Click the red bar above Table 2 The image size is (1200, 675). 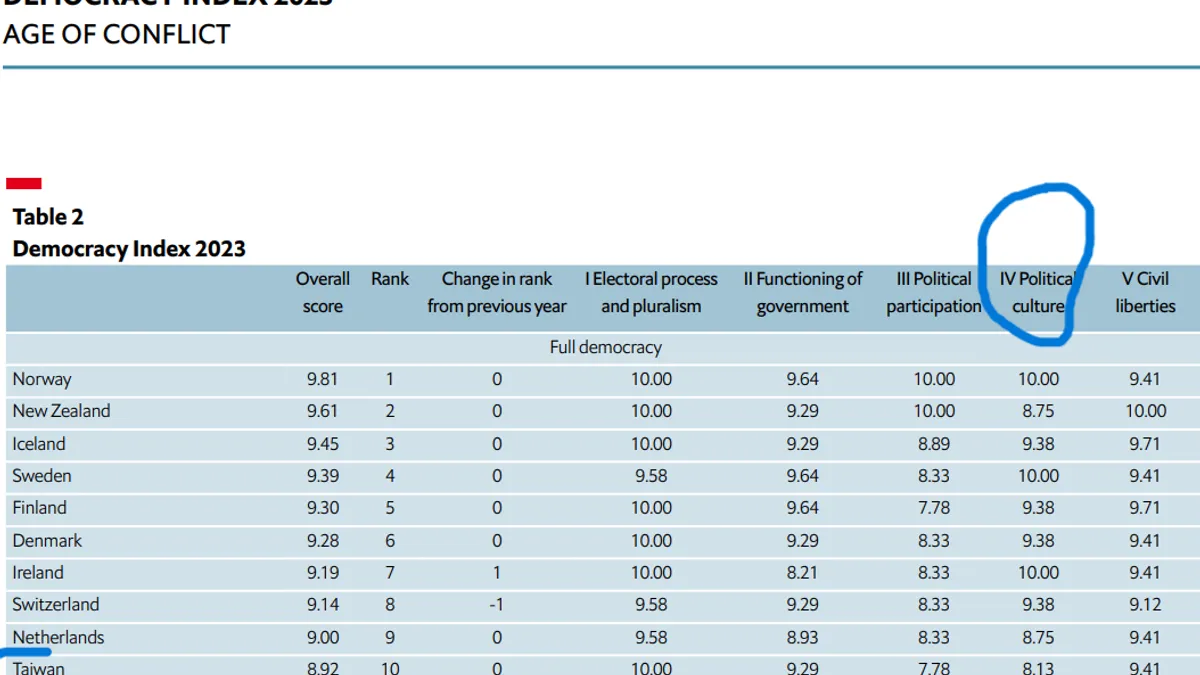click(24, 183)
